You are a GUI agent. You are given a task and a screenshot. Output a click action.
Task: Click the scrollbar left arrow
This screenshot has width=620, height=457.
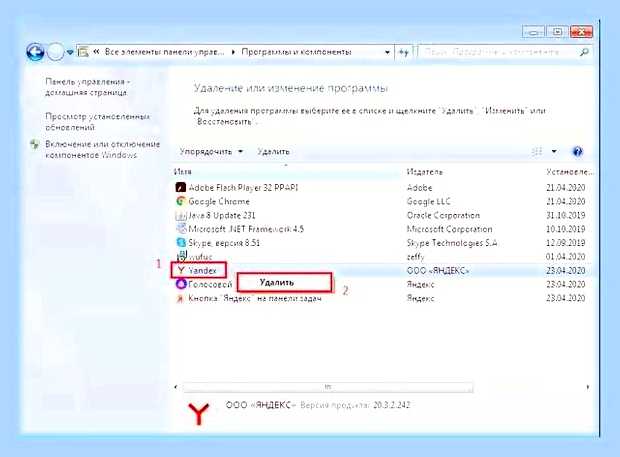pos(176,387)
